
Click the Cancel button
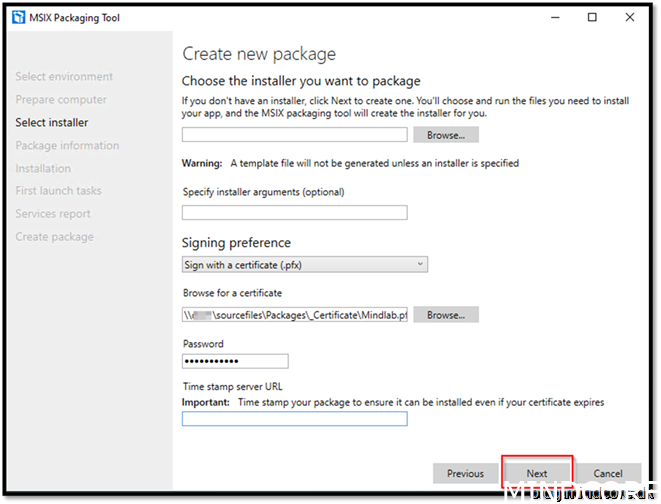[607, 474]
